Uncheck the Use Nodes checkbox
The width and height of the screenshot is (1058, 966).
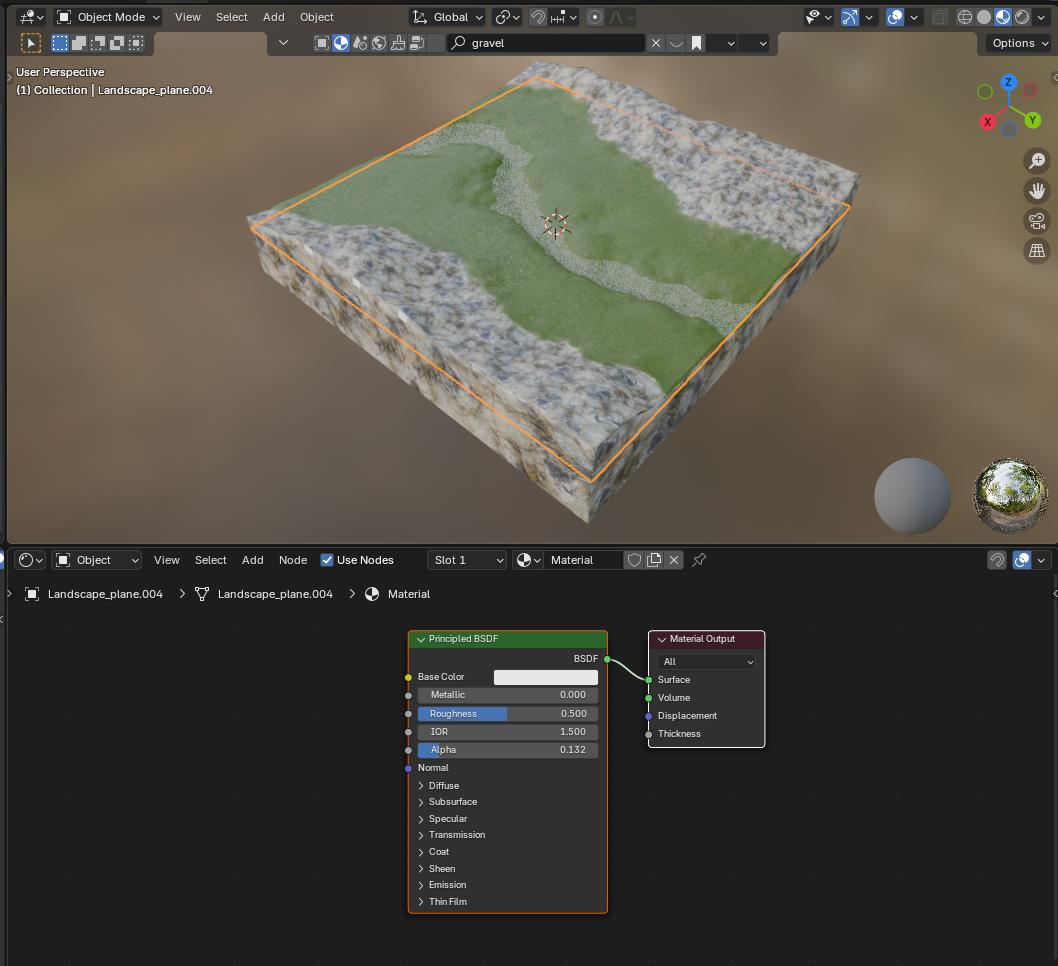click(327, 560)
